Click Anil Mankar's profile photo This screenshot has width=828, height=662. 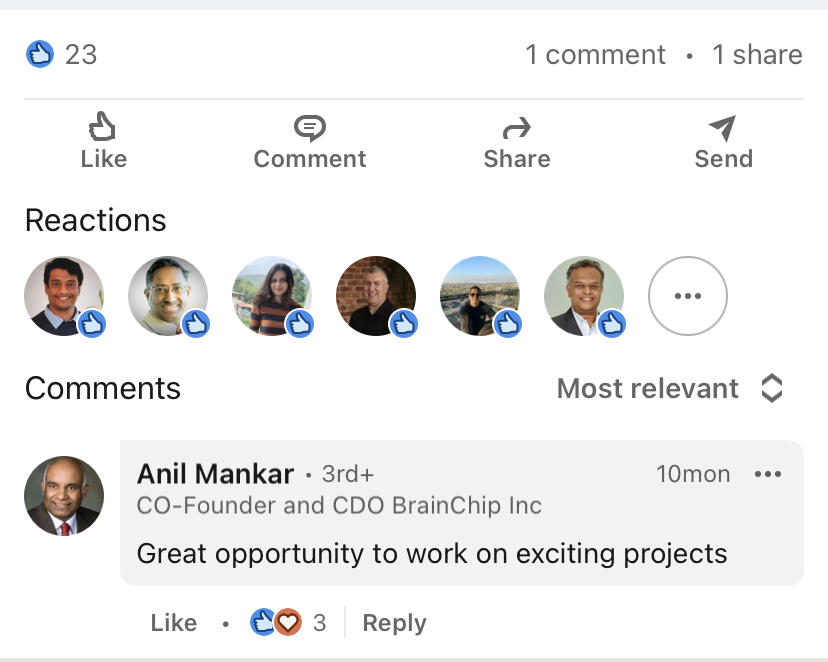click(64, 496)
